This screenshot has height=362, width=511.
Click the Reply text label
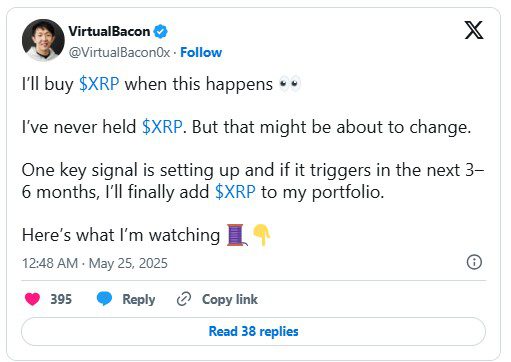(x=139, y=299)
